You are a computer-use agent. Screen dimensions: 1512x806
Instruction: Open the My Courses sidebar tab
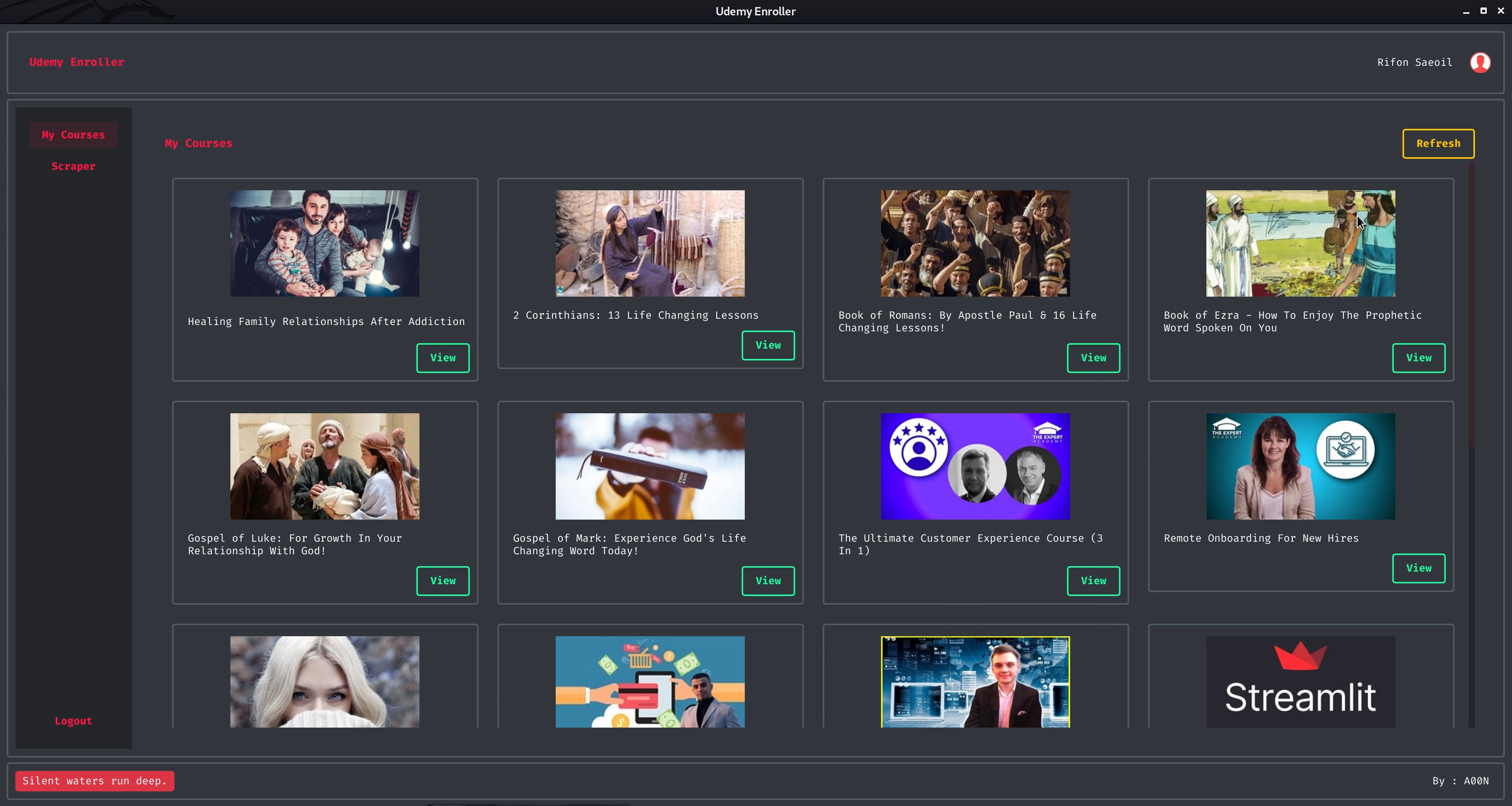73,135
